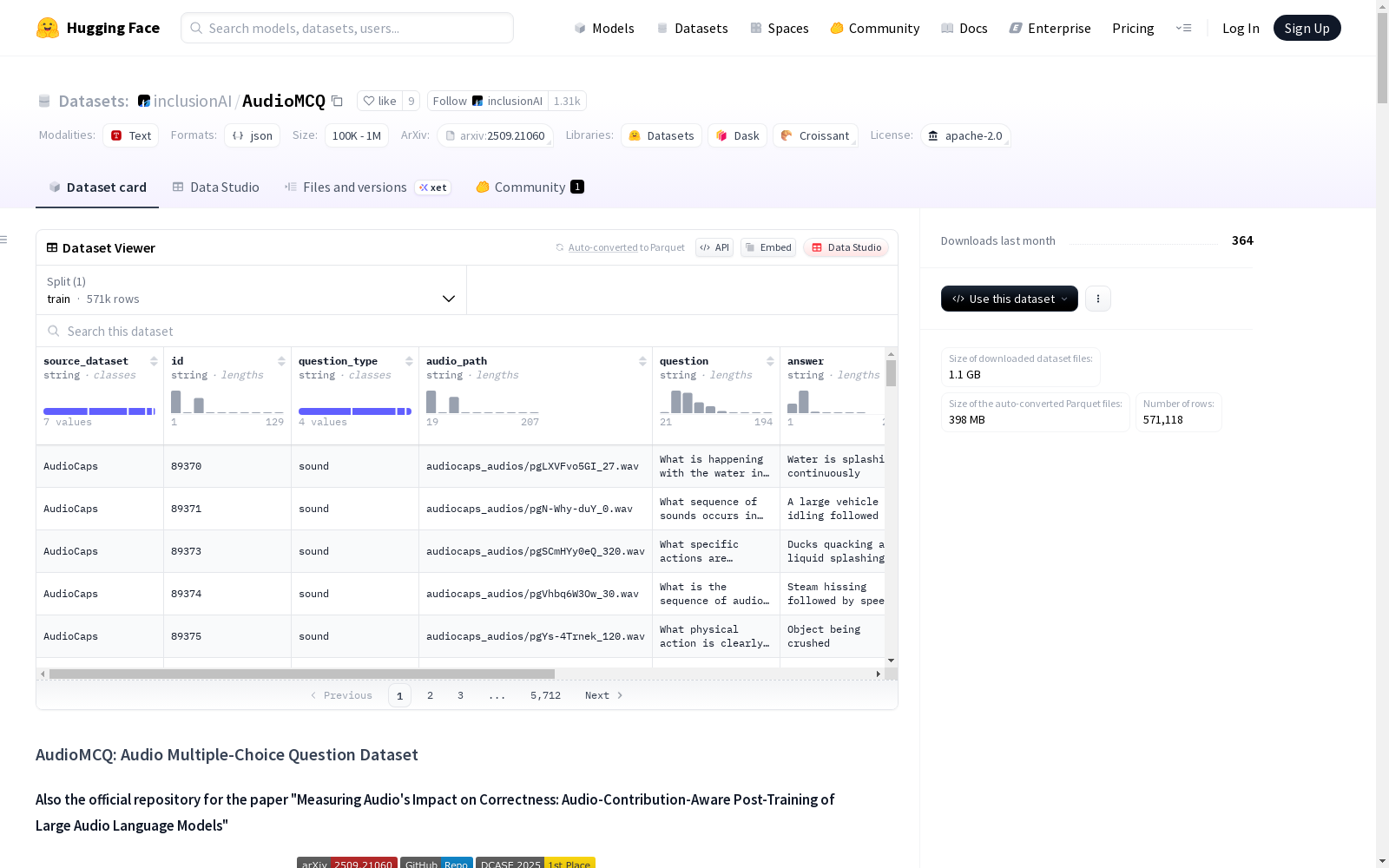The image size is (1389, 868).
Task: Click the table scroll down arrow
Action: (891, 661)
